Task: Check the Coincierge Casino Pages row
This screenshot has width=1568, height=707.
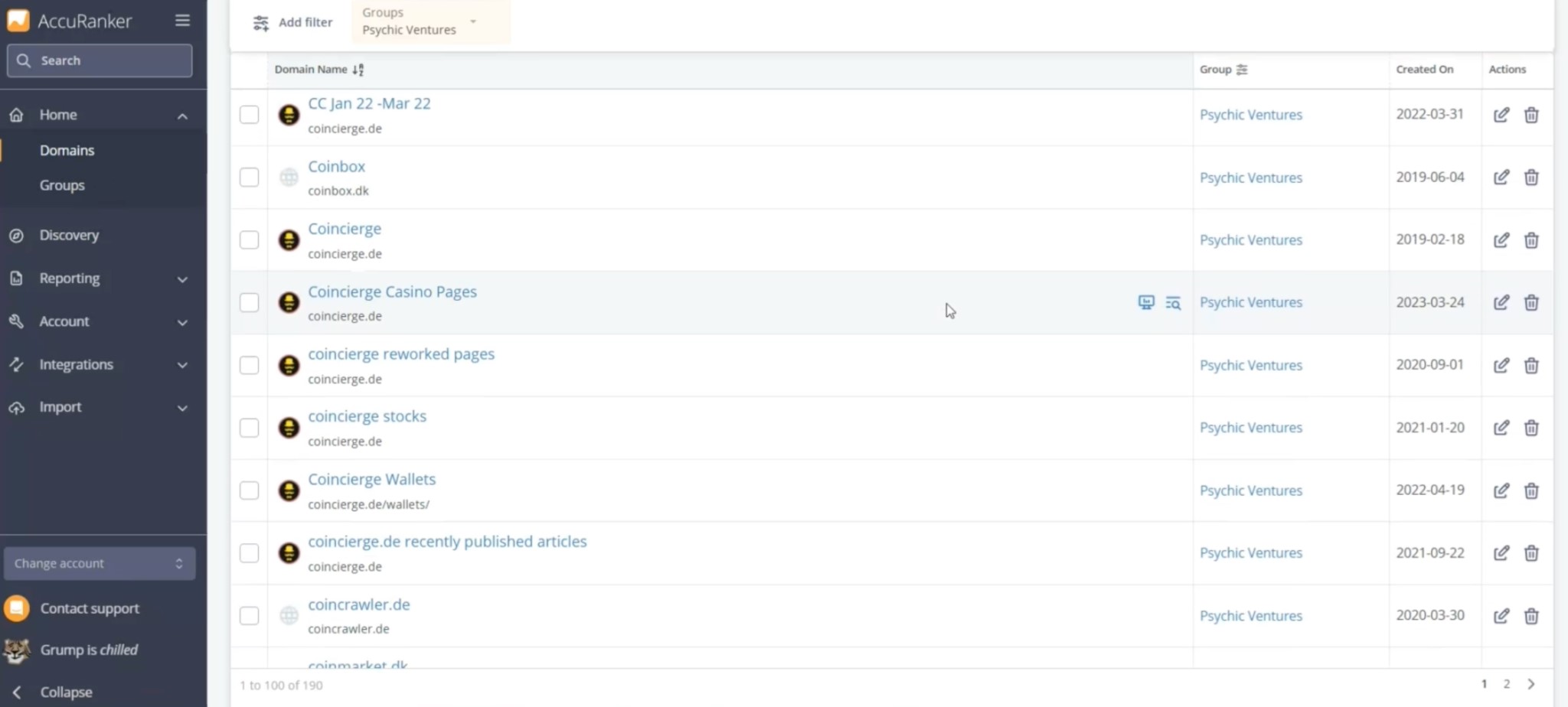Action: (250, 302)
